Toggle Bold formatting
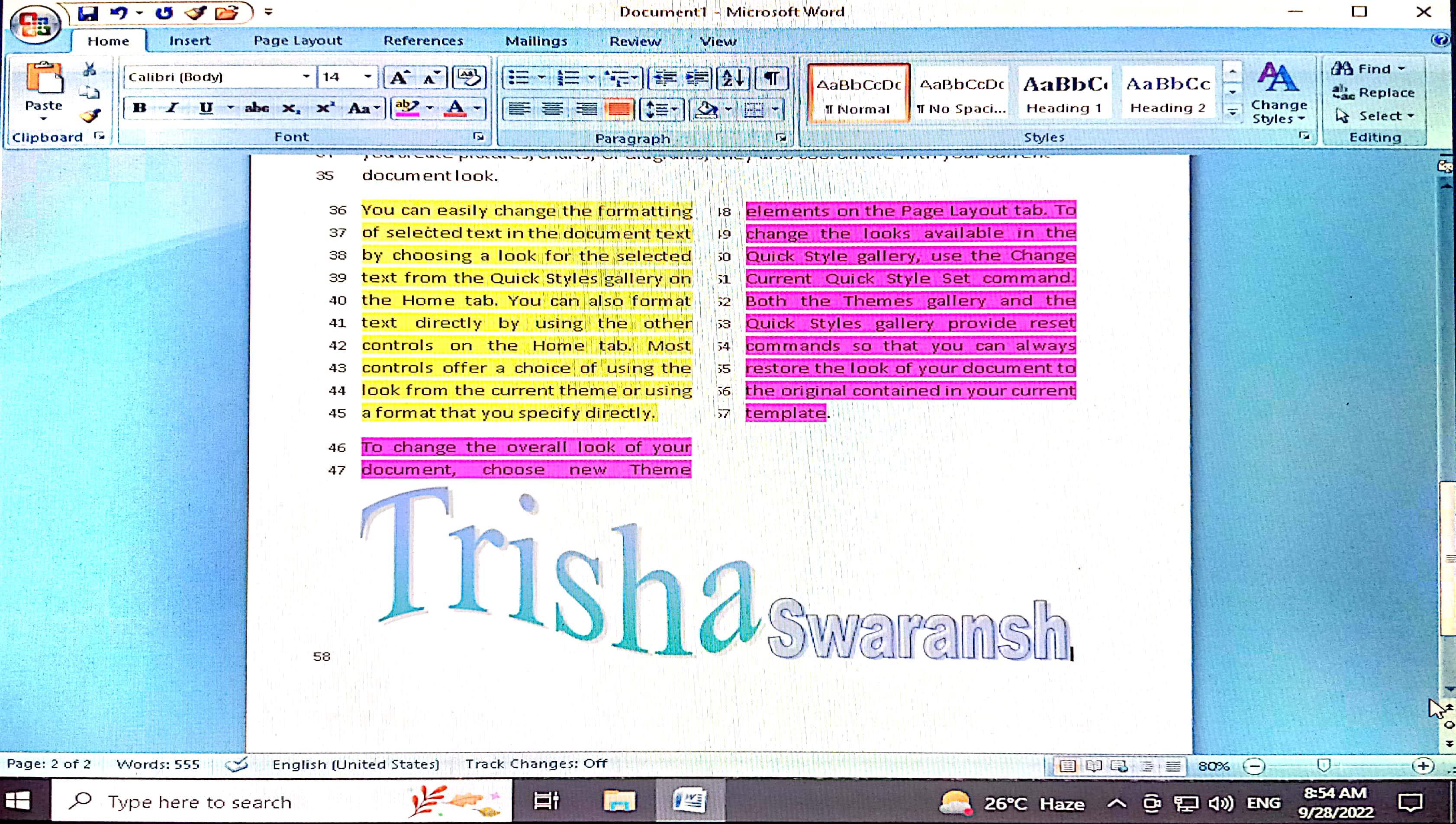The height and width of the screenshot is (824, 1456). 140,107
